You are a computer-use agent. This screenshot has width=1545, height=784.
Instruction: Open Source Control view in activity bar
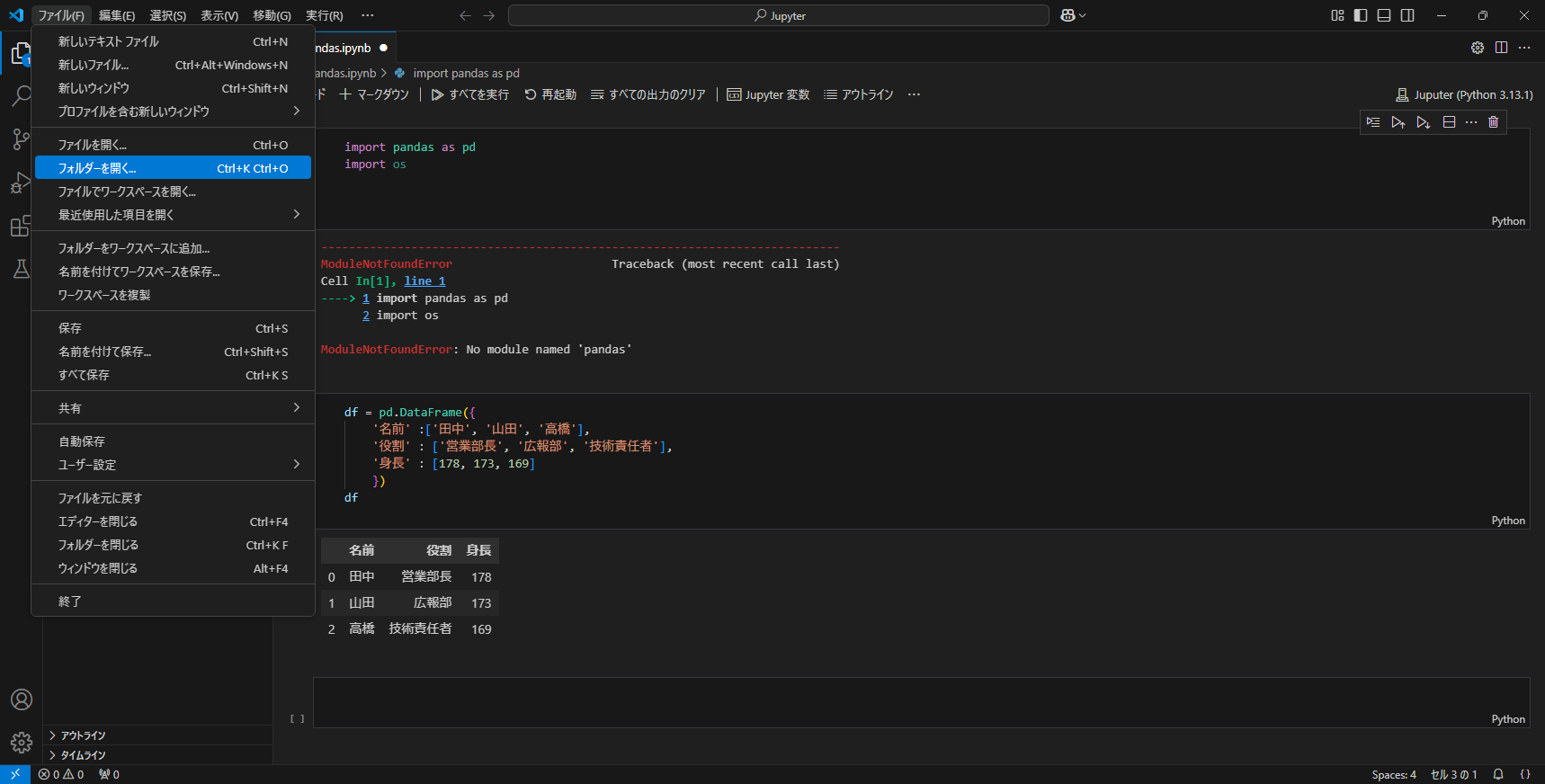[21, 138]
